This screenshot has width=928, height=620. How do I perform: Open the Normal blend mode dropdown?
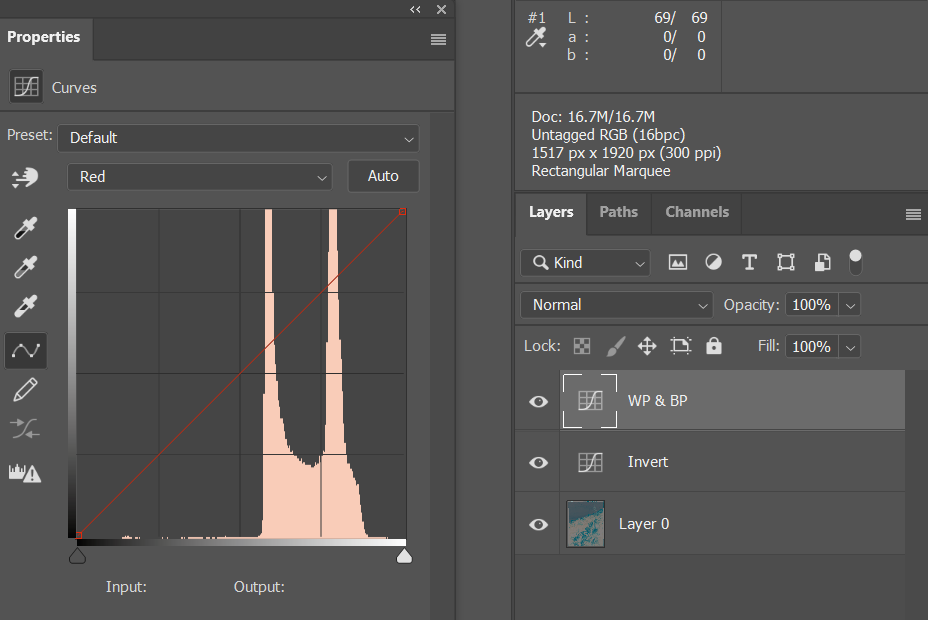click(x=616, y=305)
